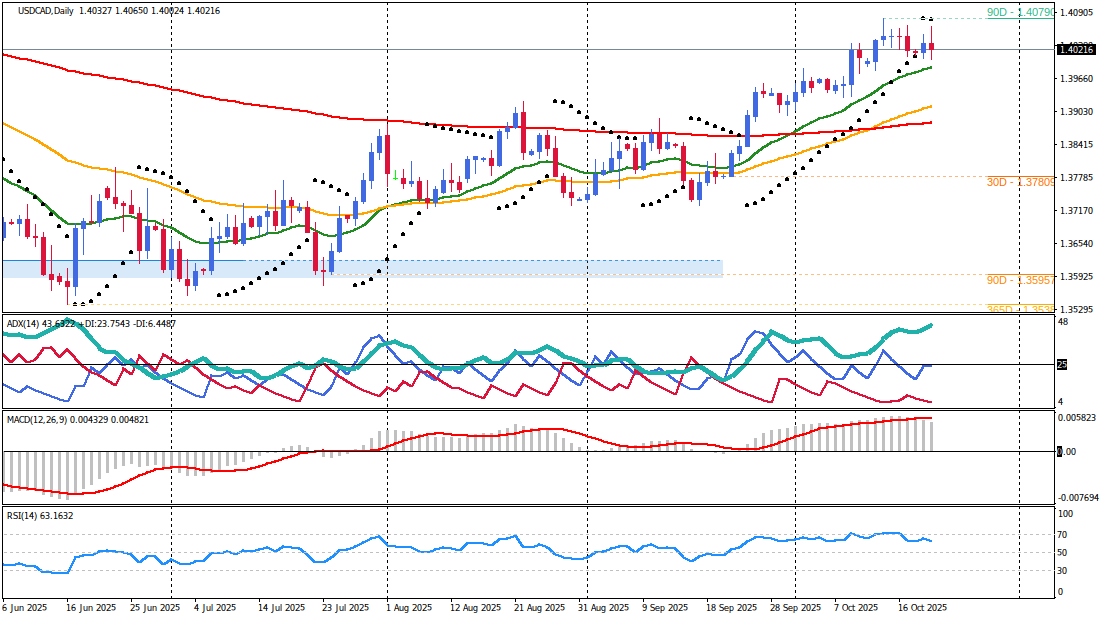This screenshot has height=619, width=1100.
Task: Click the MACD zero level 0.00
Action: 1066,451
